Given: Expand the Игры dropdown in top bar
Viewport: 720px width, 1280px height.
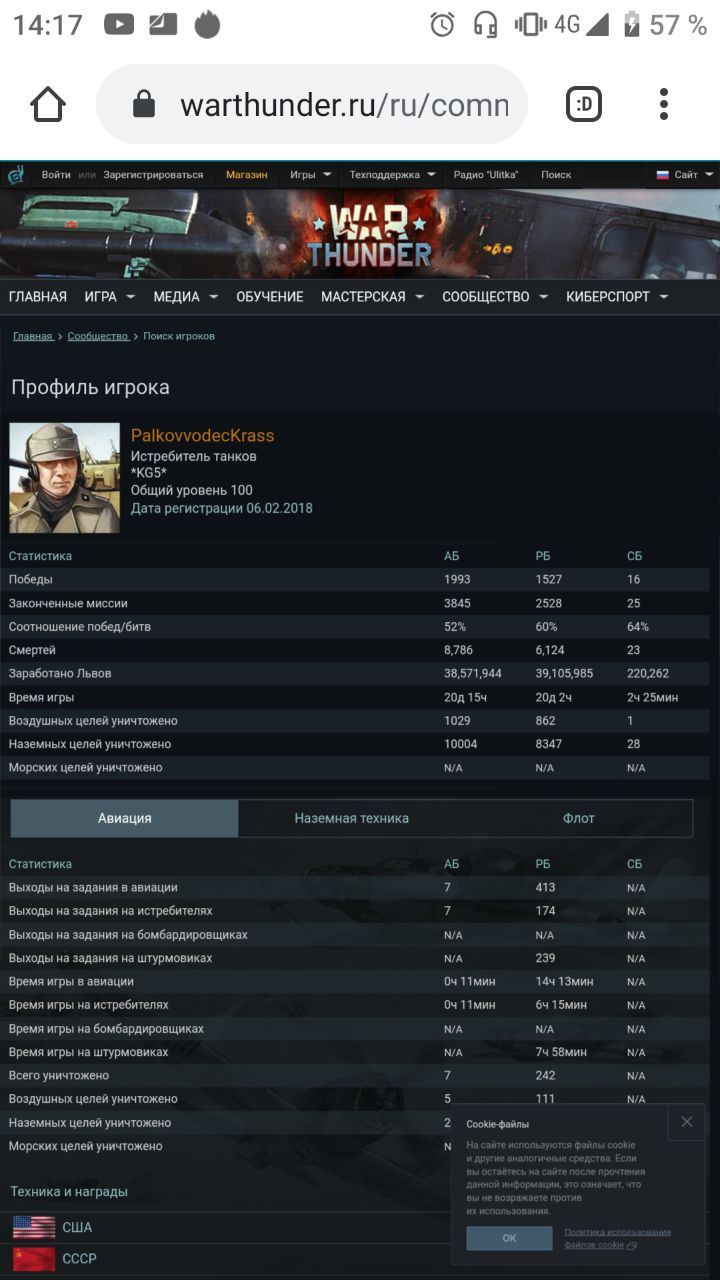Looking at the screenshot, I should [x=310, y=175].
